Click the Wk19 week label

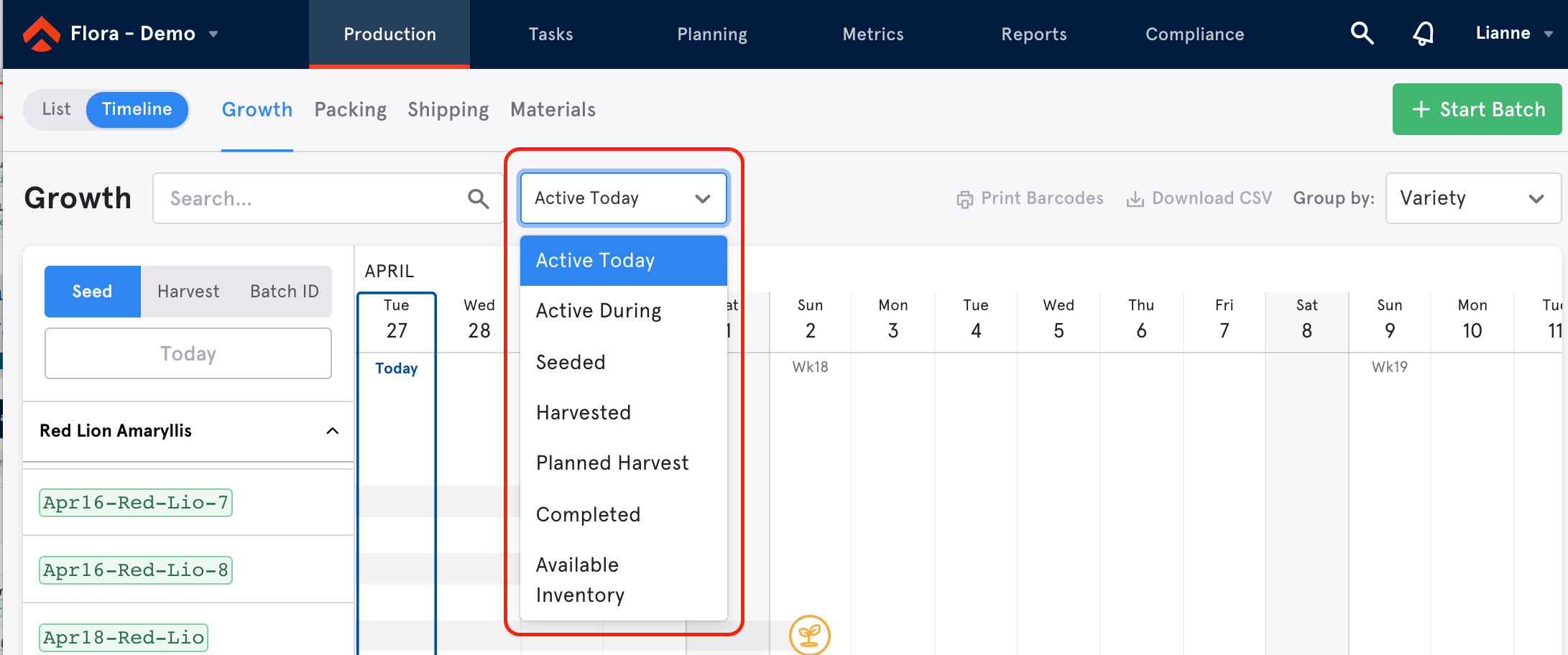pos(1390,367)
